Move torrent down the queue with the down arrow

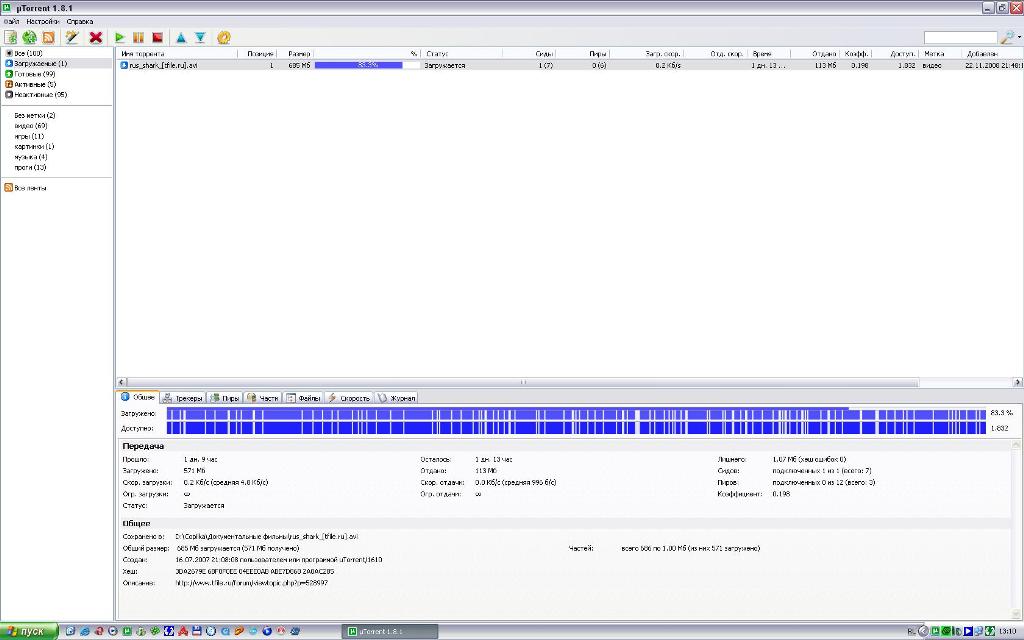[200, 37]
